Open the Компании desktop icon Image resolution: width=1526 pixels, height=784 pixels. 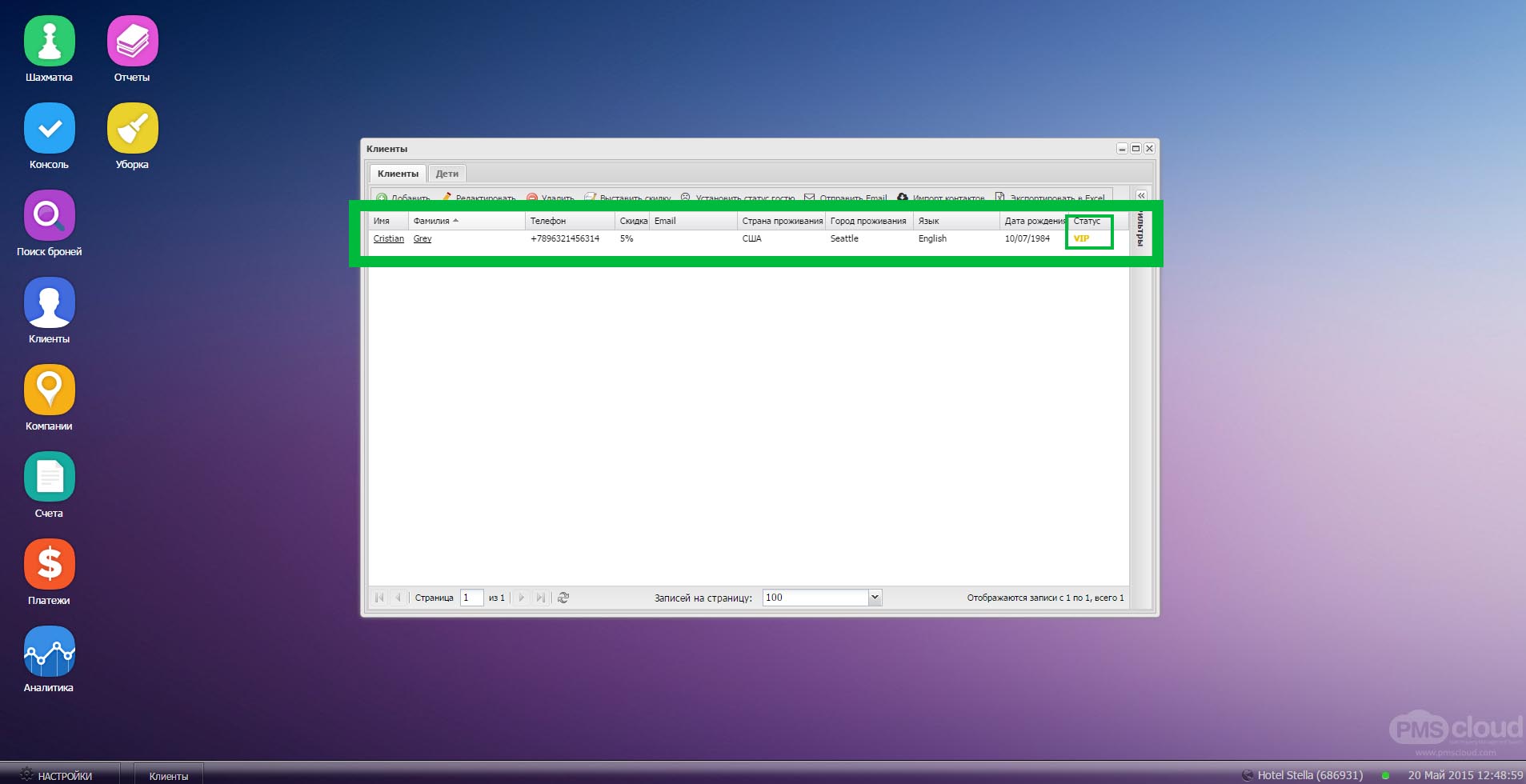49,390
